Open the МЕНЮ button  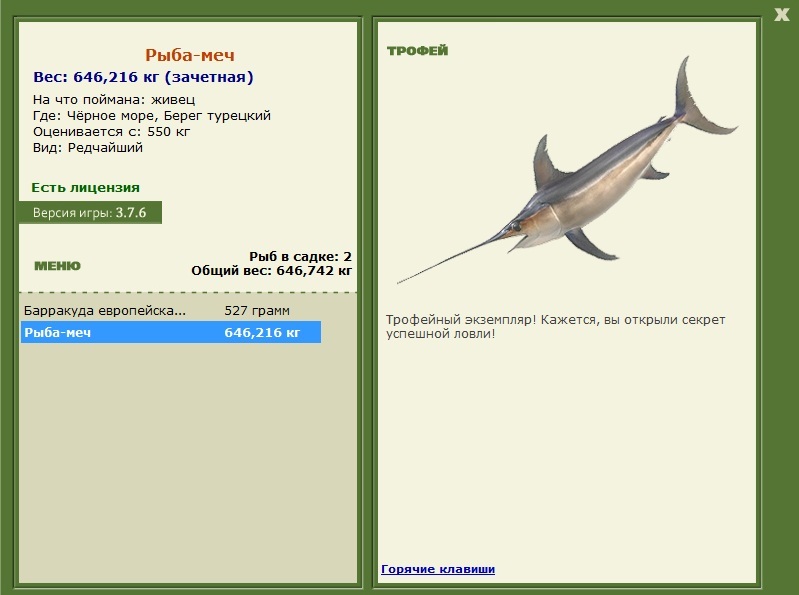(58, 265)
